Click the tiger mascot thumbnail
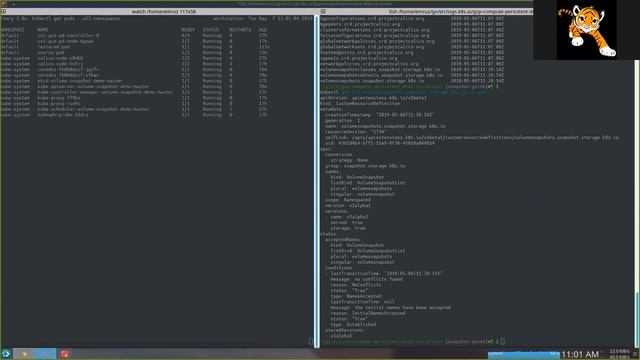640x360 pixels. click(587, 30)
